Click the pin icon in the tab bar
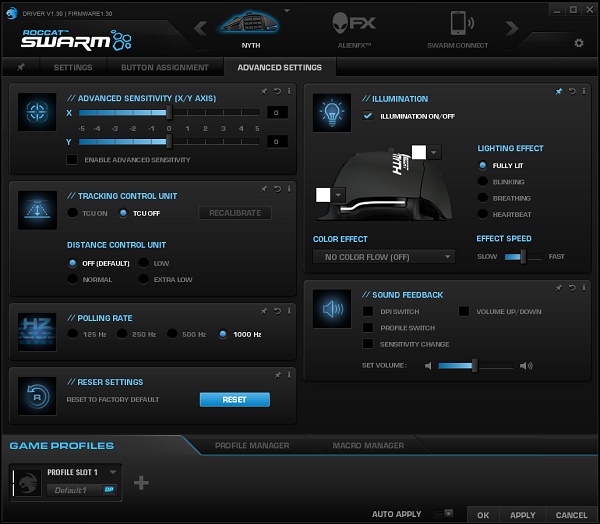The width and height of the screenshot is (600, 524). point(21,67)
